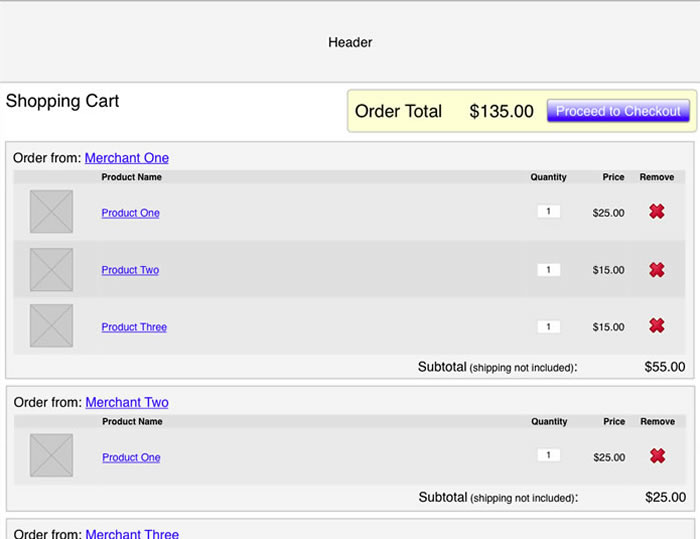Image resolution: width=700 pixels, height=539 pixels.
Task: Click the $15.00 price of Product Two
Action: (x=608, y=270)
